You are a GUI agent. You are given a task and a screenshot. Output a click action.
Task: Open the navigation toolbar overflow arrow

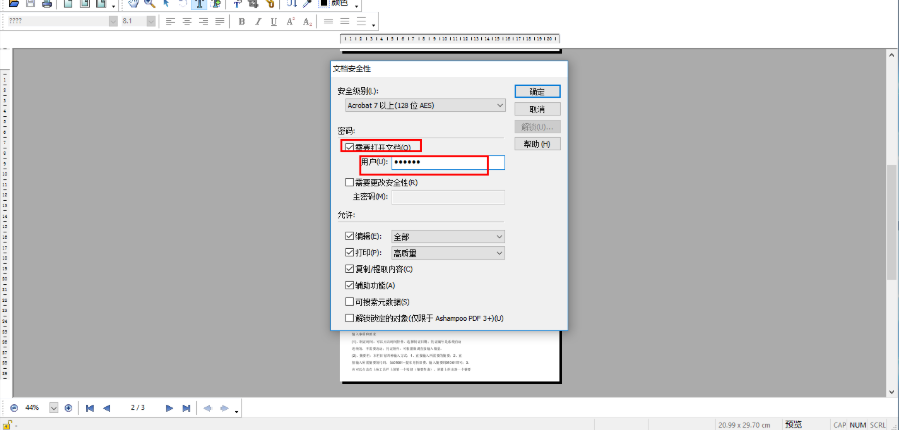pos(237,412)
